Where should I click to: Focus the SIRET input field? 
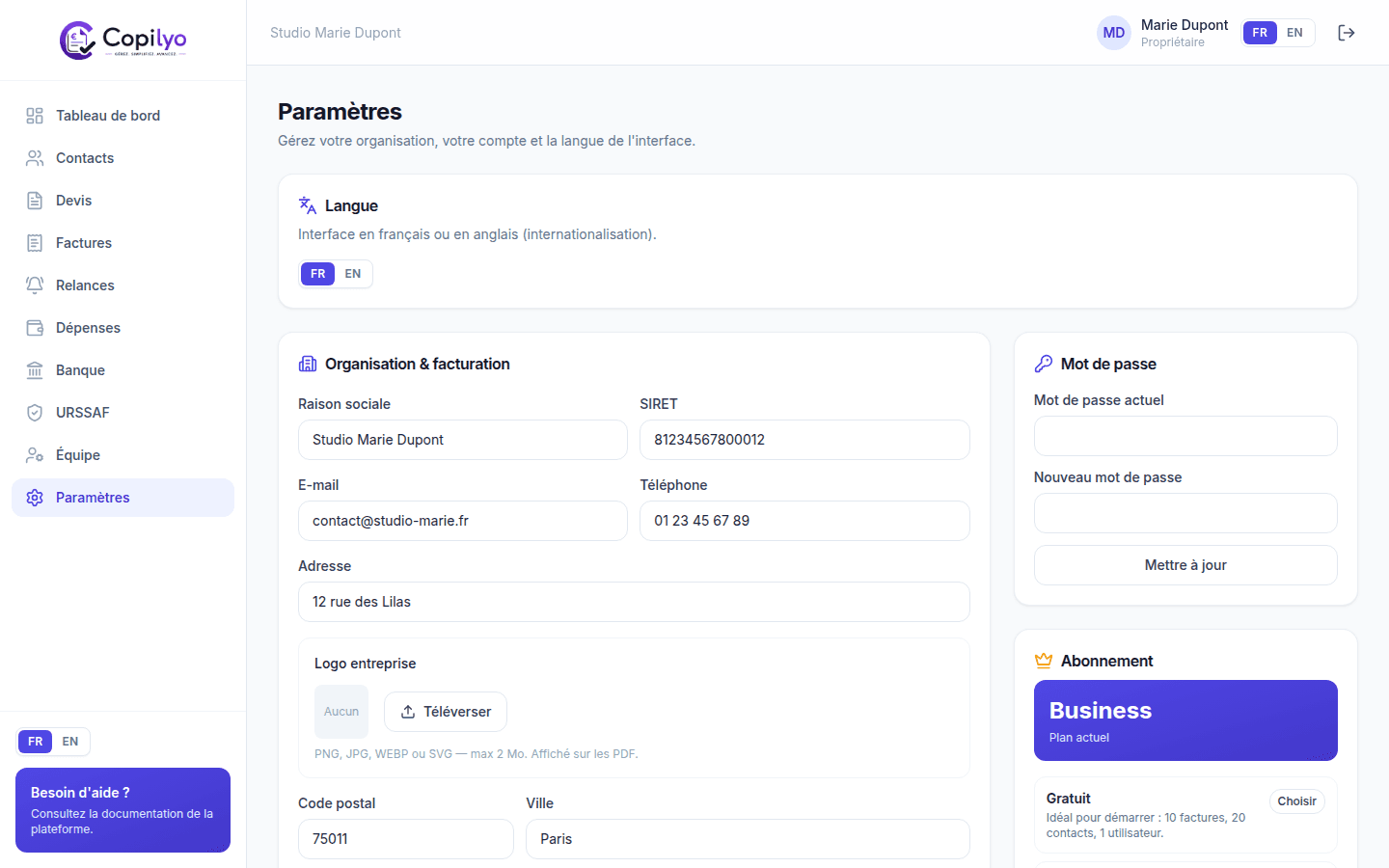804,440
